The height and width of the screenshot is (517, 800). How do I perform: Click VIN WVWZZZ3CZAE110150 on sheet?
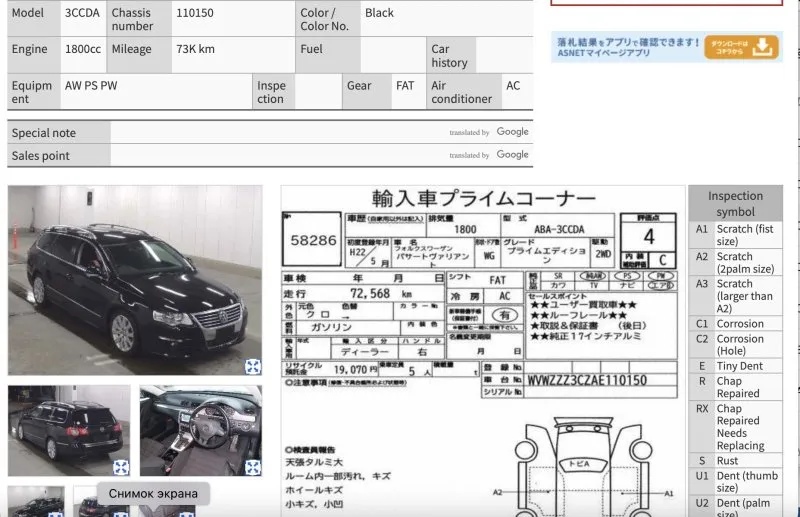(587, 380)
